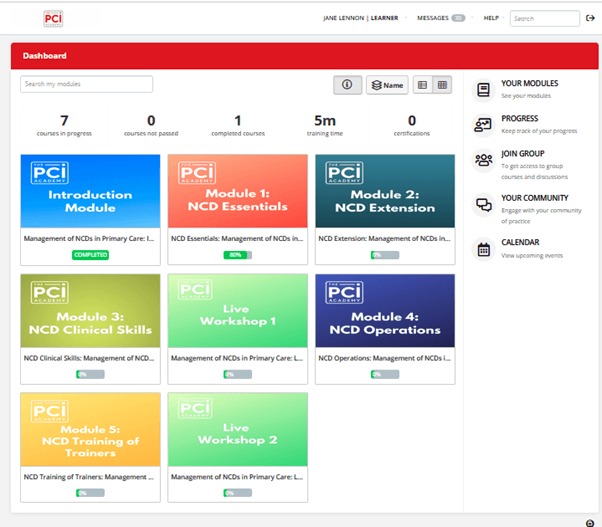
Task: Open the Name sort dropdown
Action: point(387,85)
